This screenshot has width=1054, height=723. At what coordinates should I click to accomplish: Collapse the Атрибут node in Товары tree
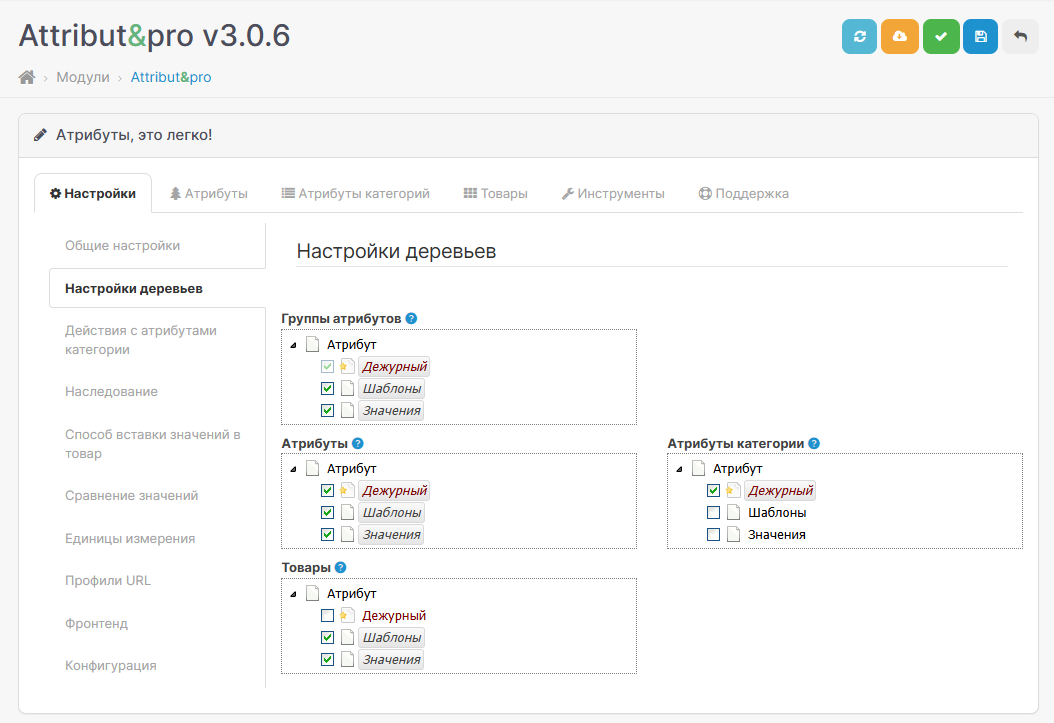[x=294, y=594]
